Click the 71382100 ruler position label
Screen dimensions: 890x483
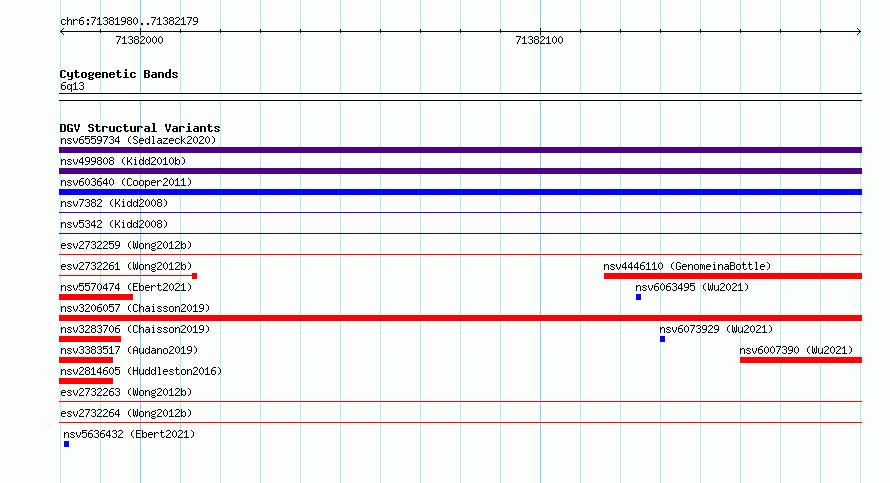(x=539, y=40)
